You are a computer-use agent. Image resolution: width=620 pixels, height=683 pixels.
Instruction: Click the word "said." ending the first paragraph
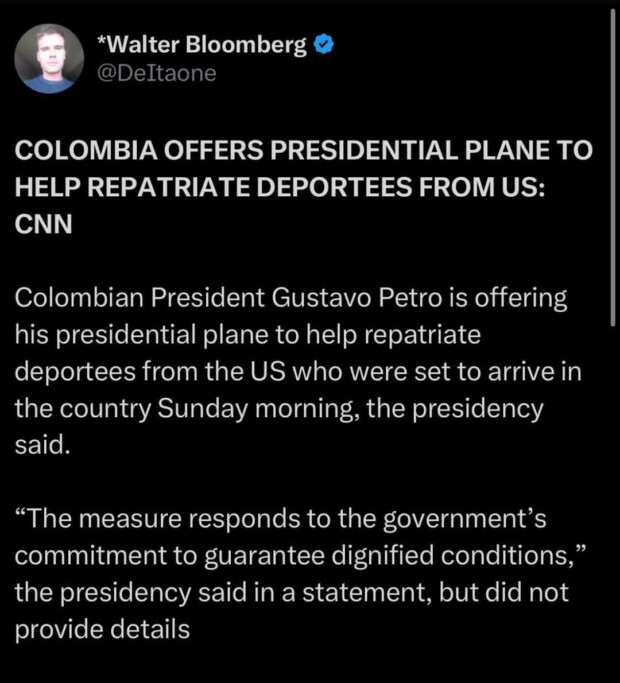point(43,444)
